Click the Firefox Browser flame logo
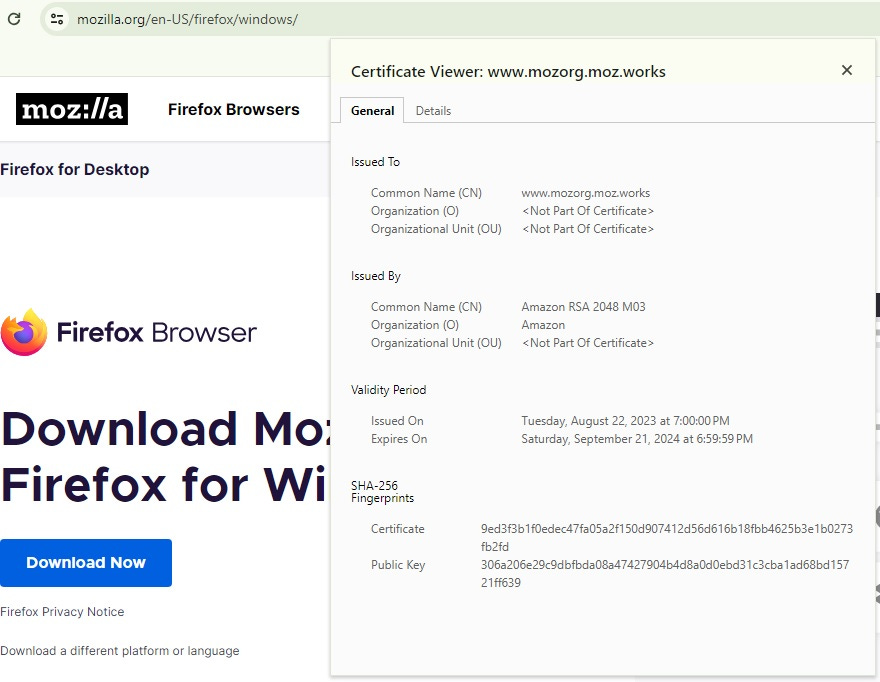 click(24, 332)
